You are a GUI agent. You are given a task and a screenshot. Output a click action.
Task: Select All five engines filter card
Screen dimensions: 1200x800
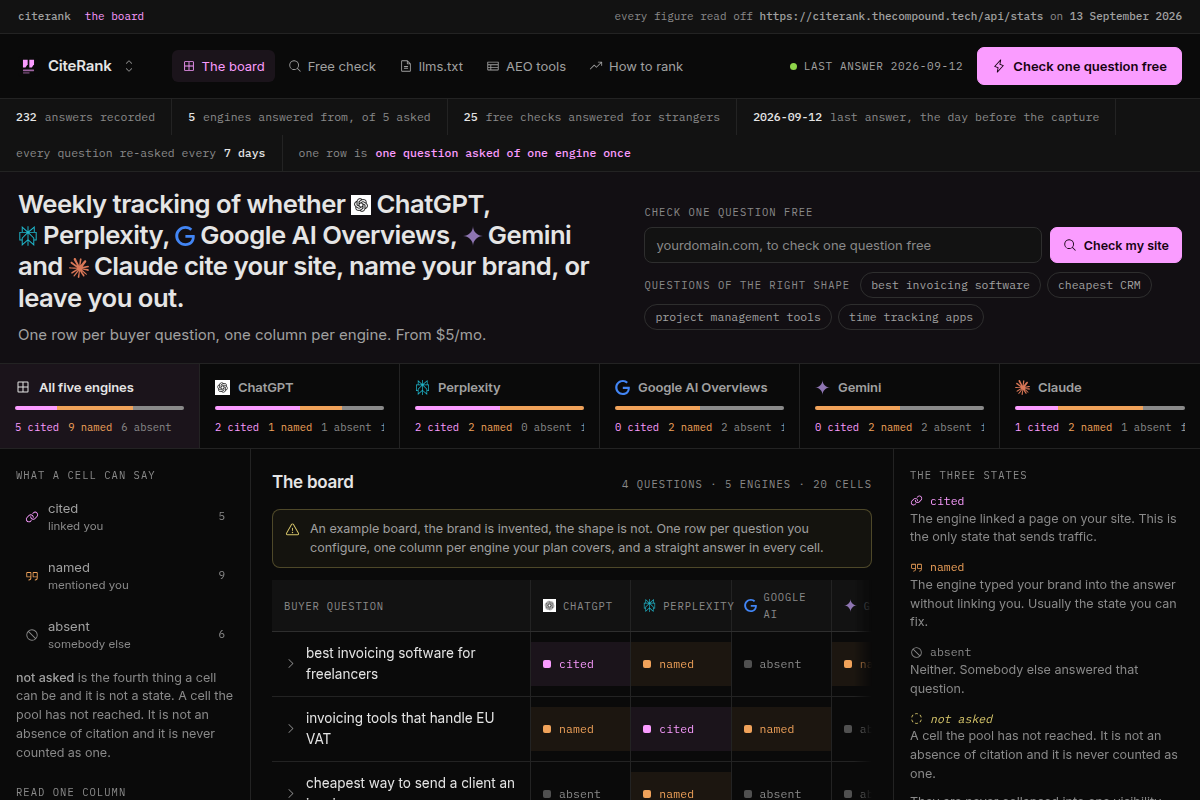point(100,406)
